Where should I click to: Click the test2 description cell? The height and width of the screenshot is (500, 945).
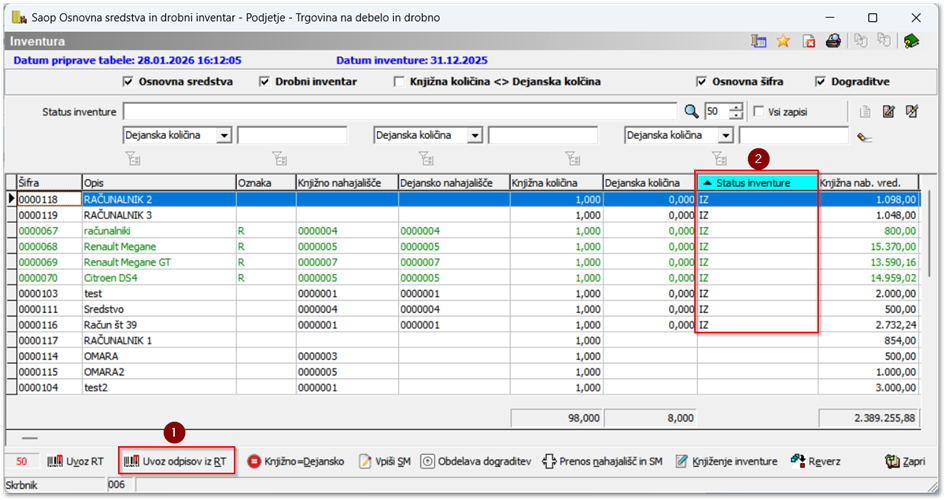point(159,387)
